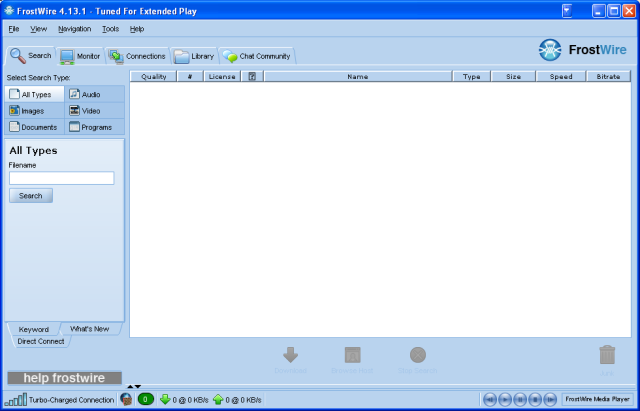The height and width of the screenshot is (411, 640).
Task: Click the green shared files count badge
Action: coord(146,400)
